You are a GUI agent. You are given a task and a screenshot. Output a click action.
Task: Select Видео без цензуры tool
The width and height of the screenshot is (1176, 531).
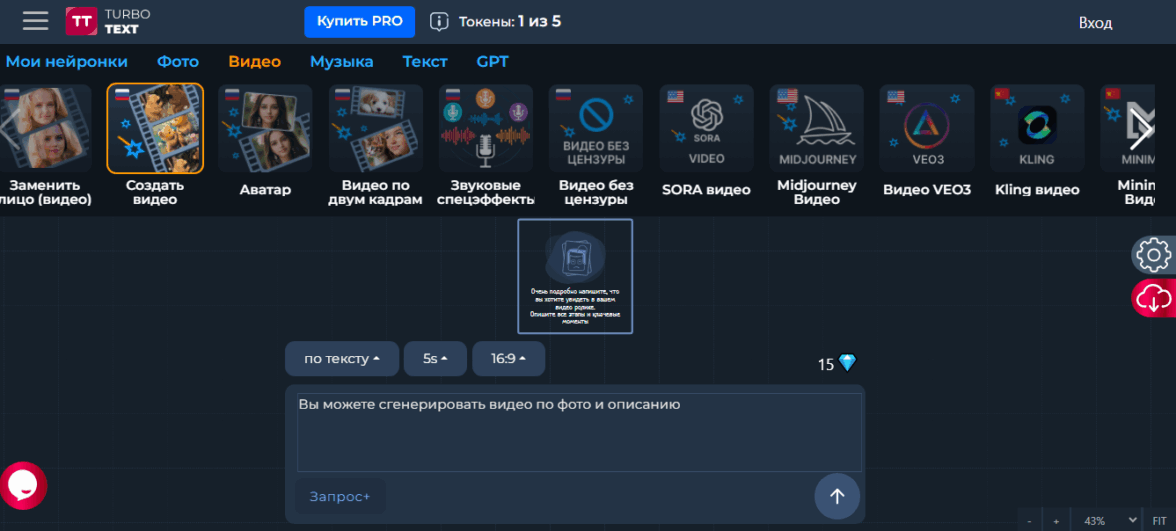(x=596, y=146)
